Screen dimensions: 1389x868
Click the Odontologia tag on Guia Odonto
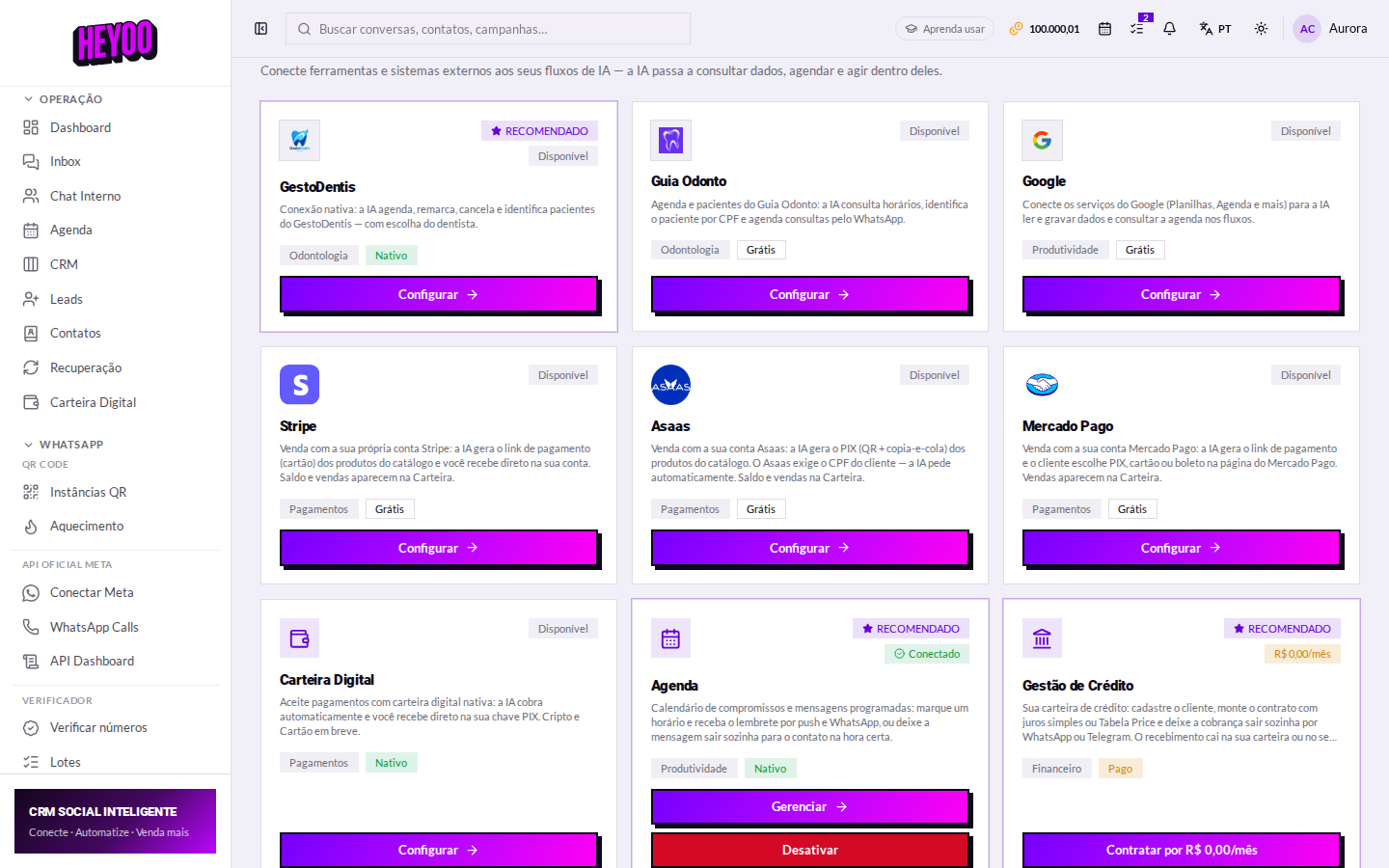click(690, 250)
